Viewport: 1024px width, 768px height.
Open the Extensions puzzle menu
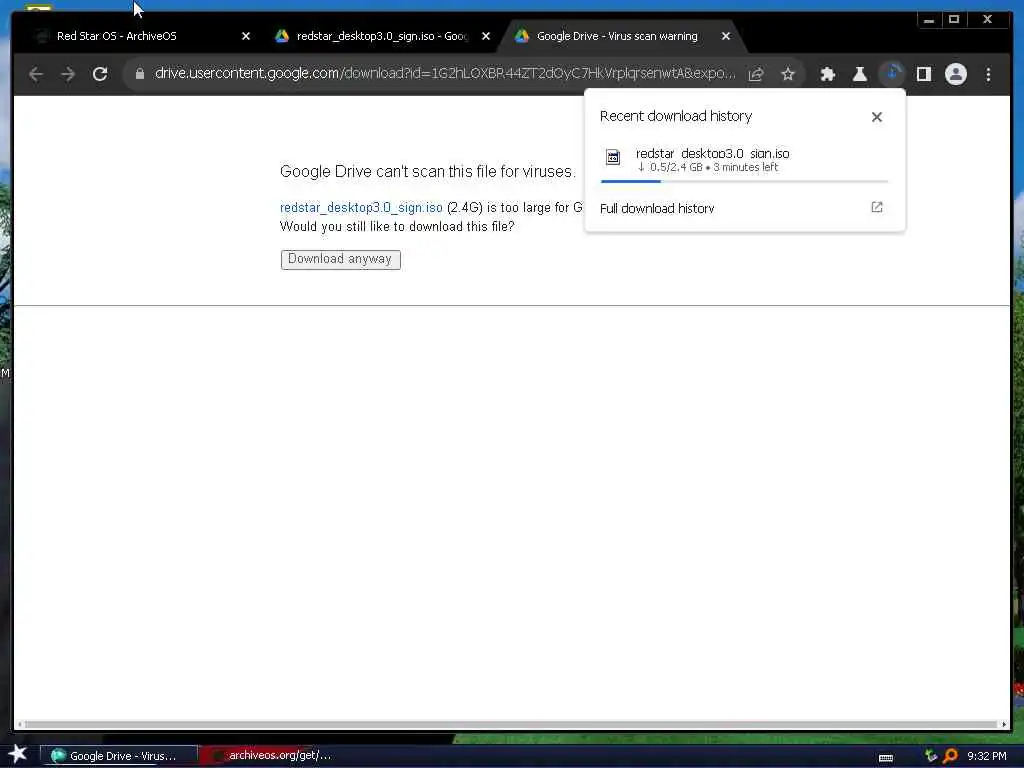coord(827,74)
